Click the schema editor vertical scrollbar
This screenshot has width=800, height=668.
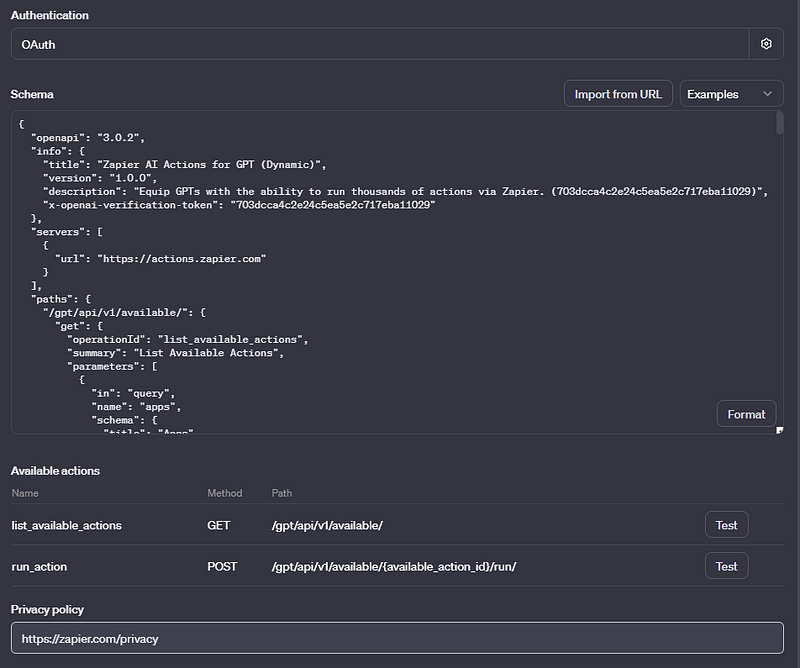point(779,124)
